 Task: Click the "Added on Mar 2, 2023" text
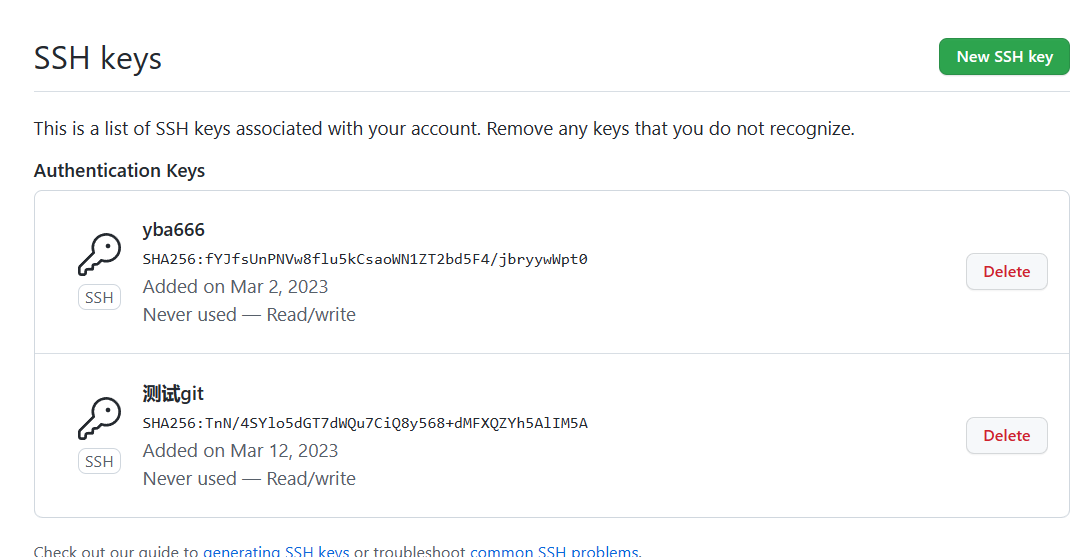tap(235, 287)
